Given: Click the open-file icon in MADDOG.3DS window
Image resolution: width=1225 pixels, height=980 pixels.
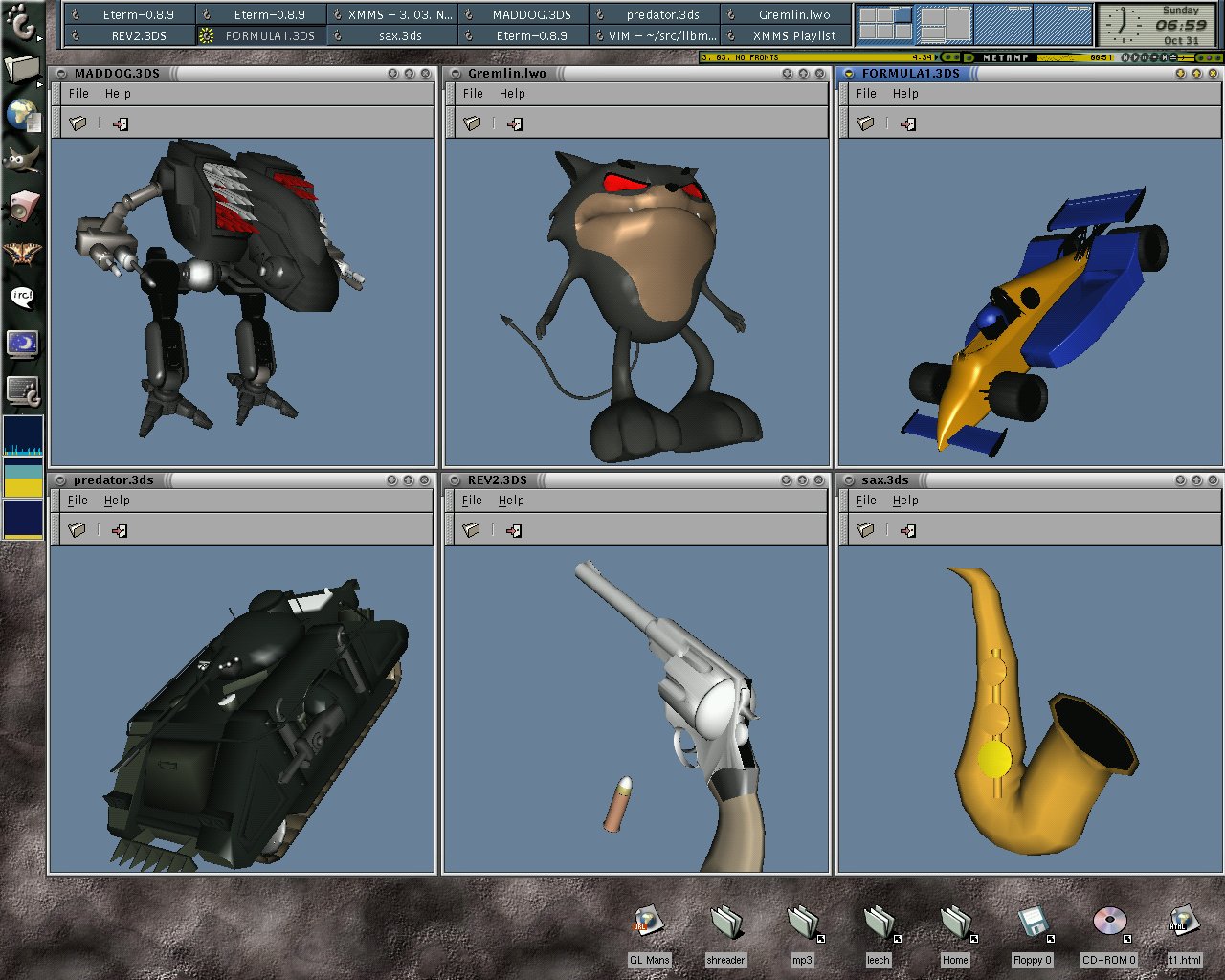Looking at the screenshot, I should [78, 123].
